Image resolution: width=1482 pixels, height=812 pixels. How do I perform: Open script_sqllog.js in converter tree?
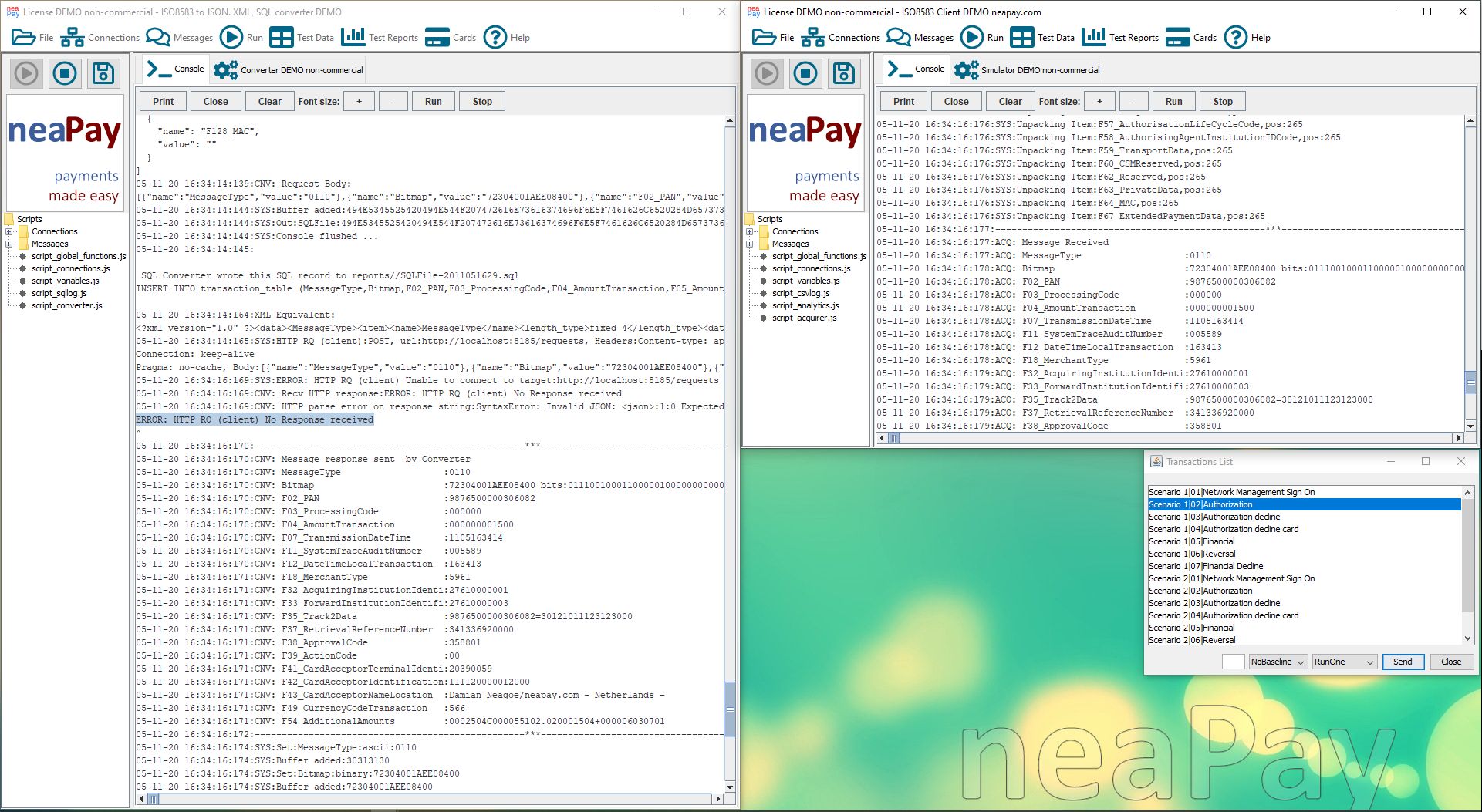pos(59,293)
